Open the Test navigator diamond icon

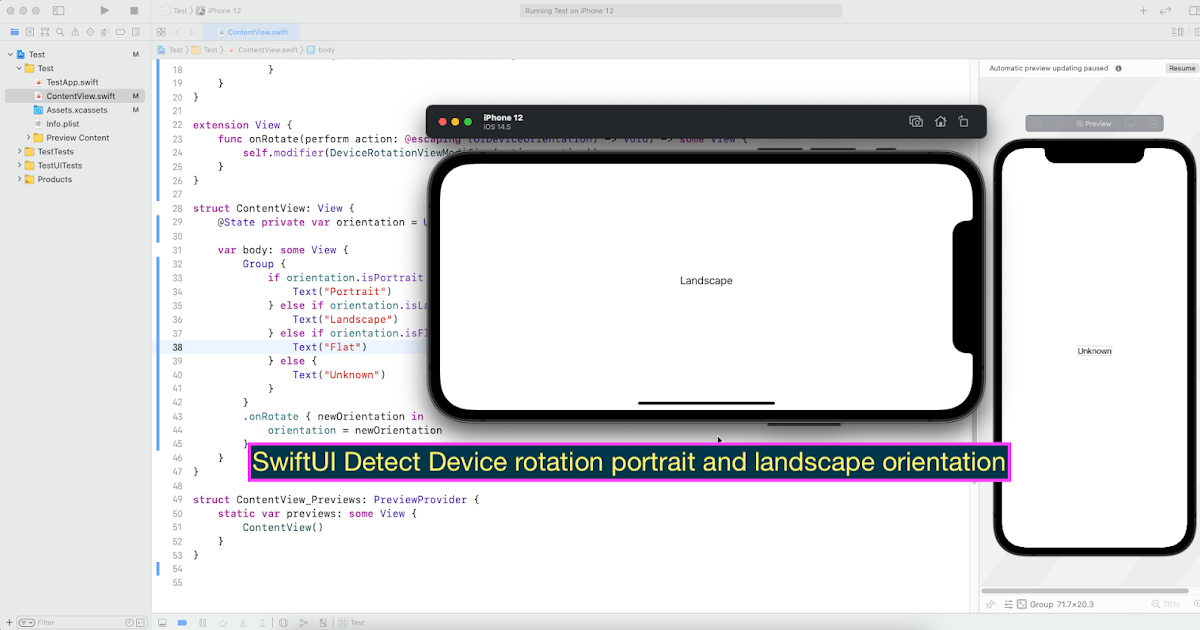point(89,31)
